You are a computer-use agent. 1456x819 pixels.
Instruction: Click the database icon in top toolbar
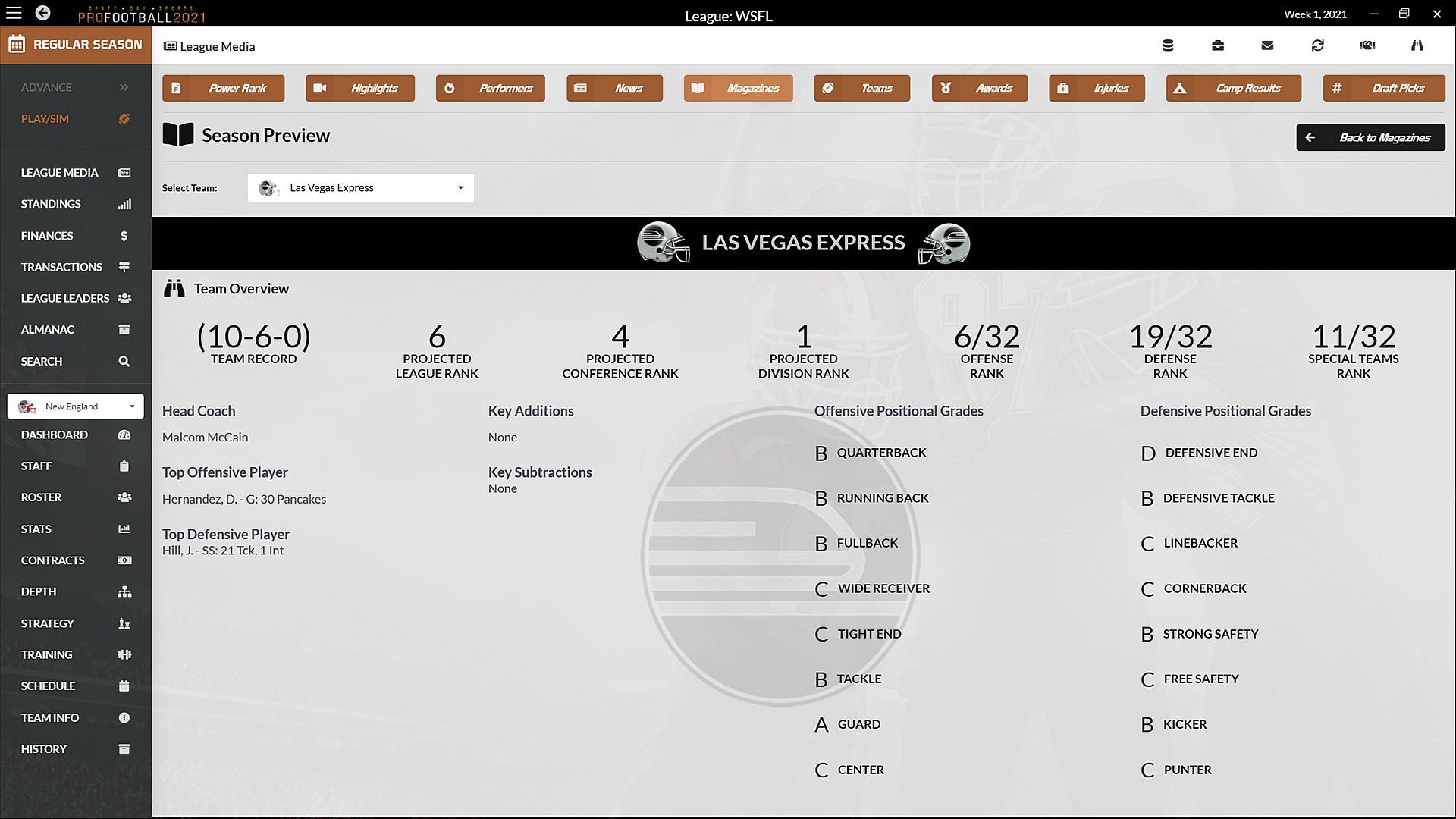[1168, 45]
